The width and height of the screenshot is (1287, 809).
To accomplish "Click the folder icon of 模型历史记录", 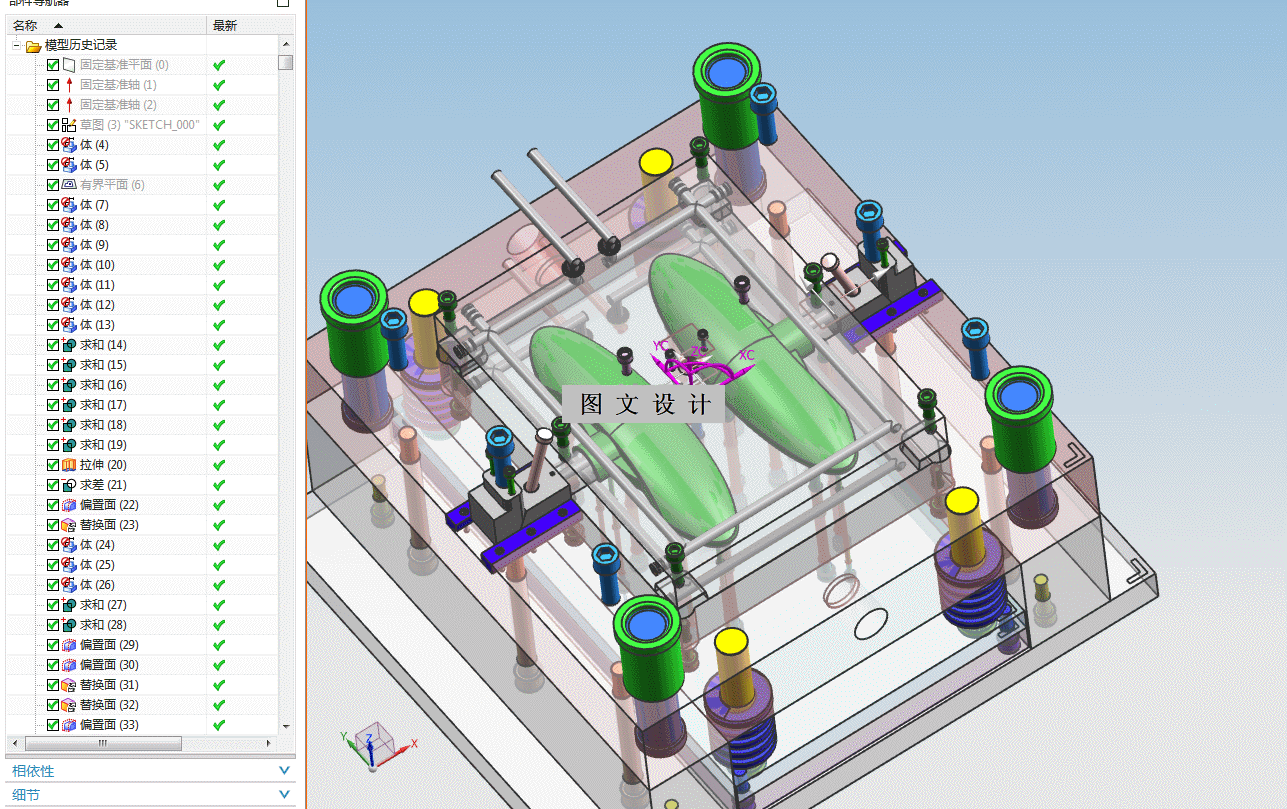I will tap(33, 45).
